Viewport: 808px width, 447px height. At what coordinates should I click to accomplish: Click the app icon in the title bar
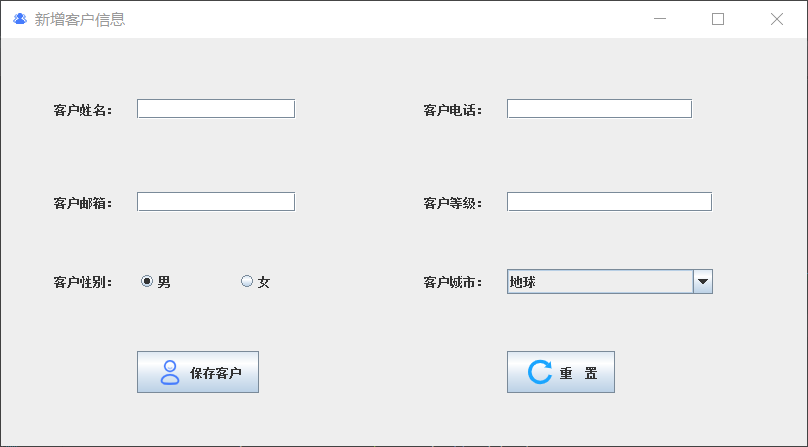pos(19,19)
